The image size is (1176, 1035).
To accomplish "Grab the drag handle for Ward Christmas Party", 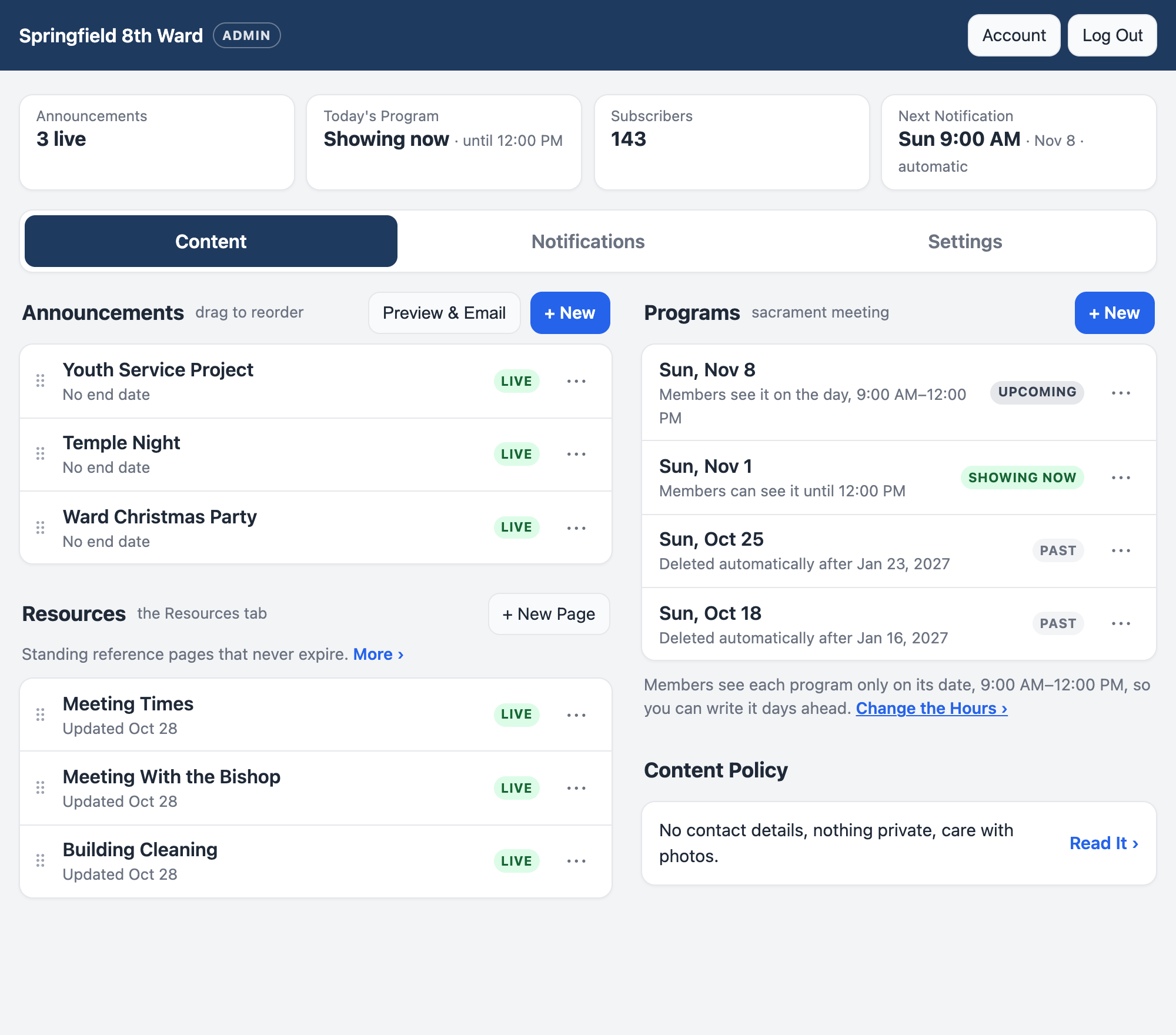I will pos(41,528).
